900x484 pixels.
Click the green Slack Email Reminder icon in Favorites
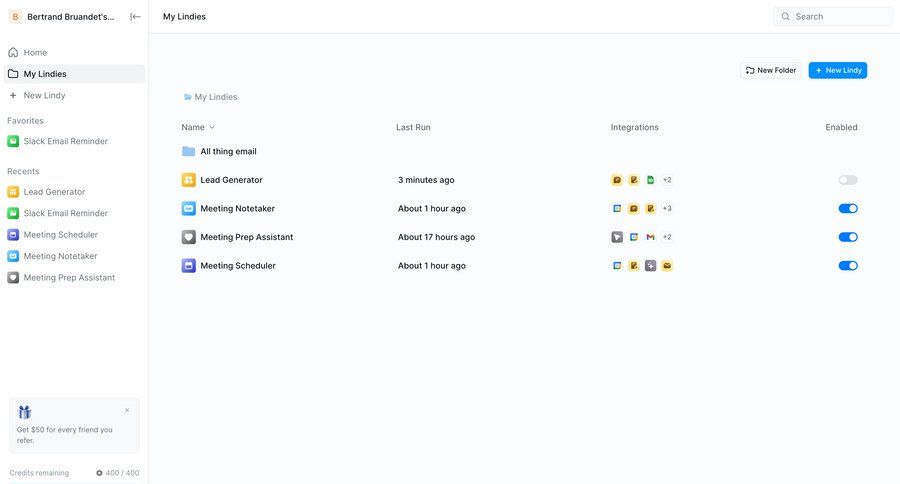(x=13, y=141)
